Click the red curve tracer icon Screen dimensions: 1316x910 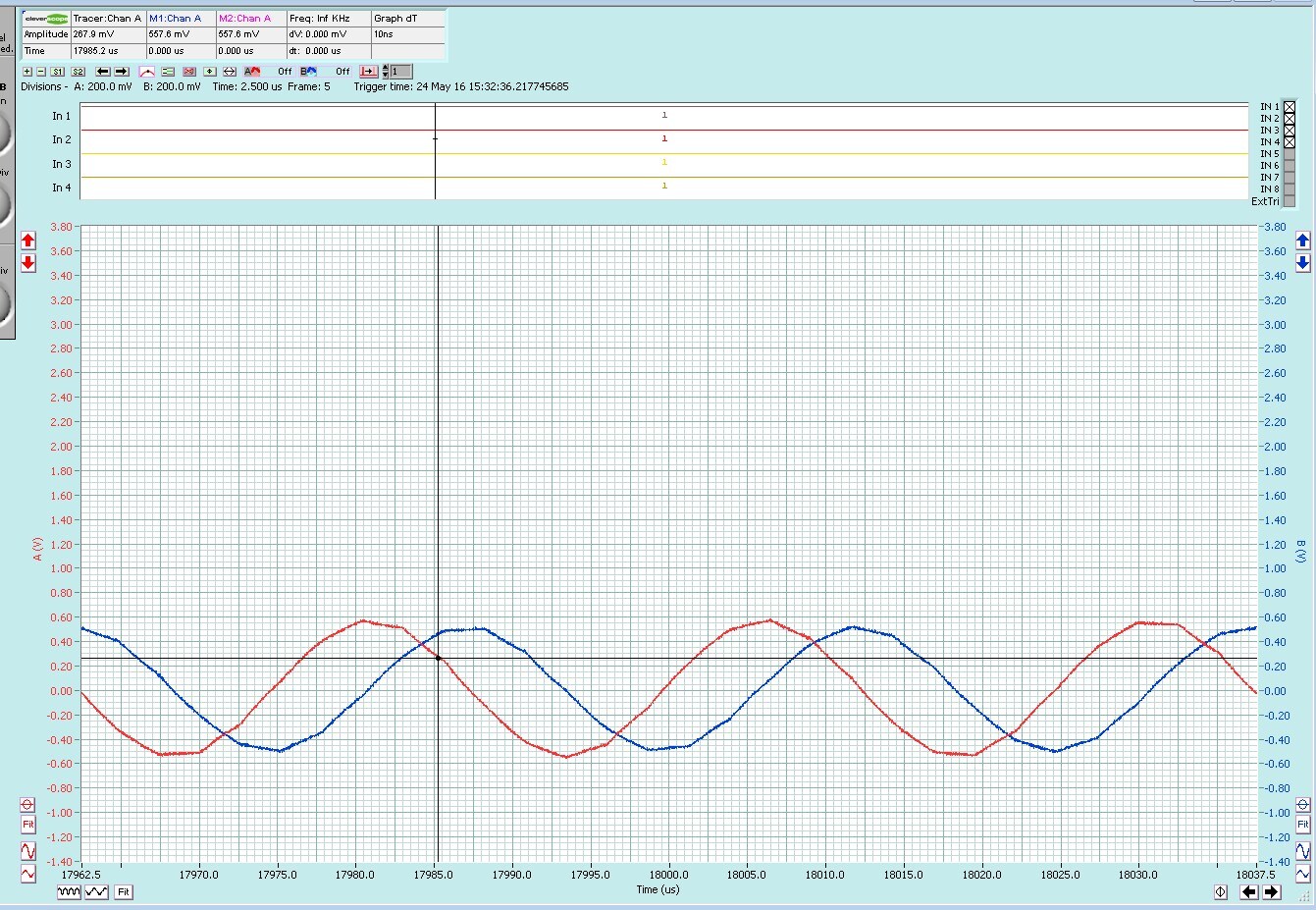point(147,72)
